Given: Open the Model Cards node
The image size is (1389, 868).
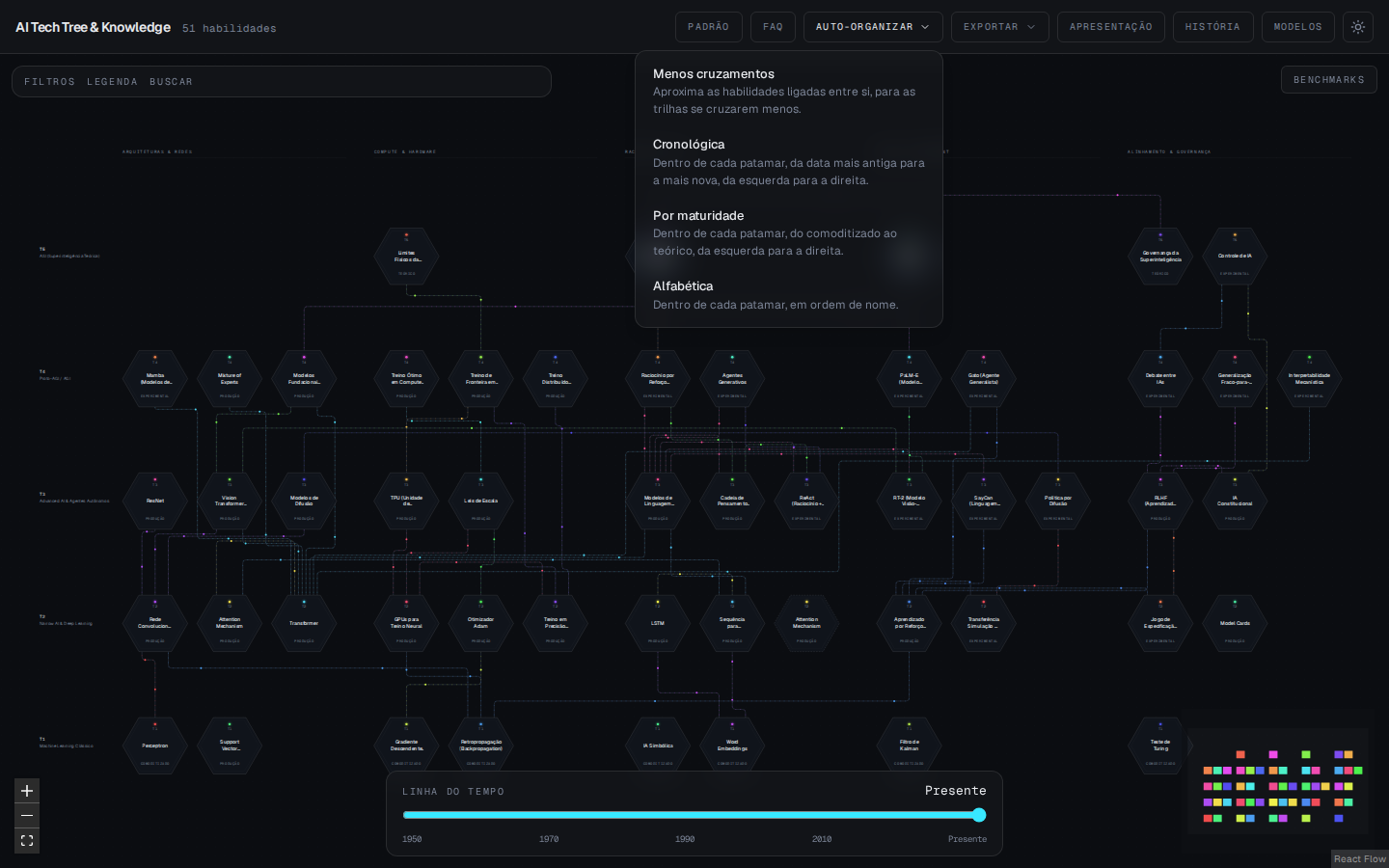Looking at the screenshot, I should point(1235,624).
